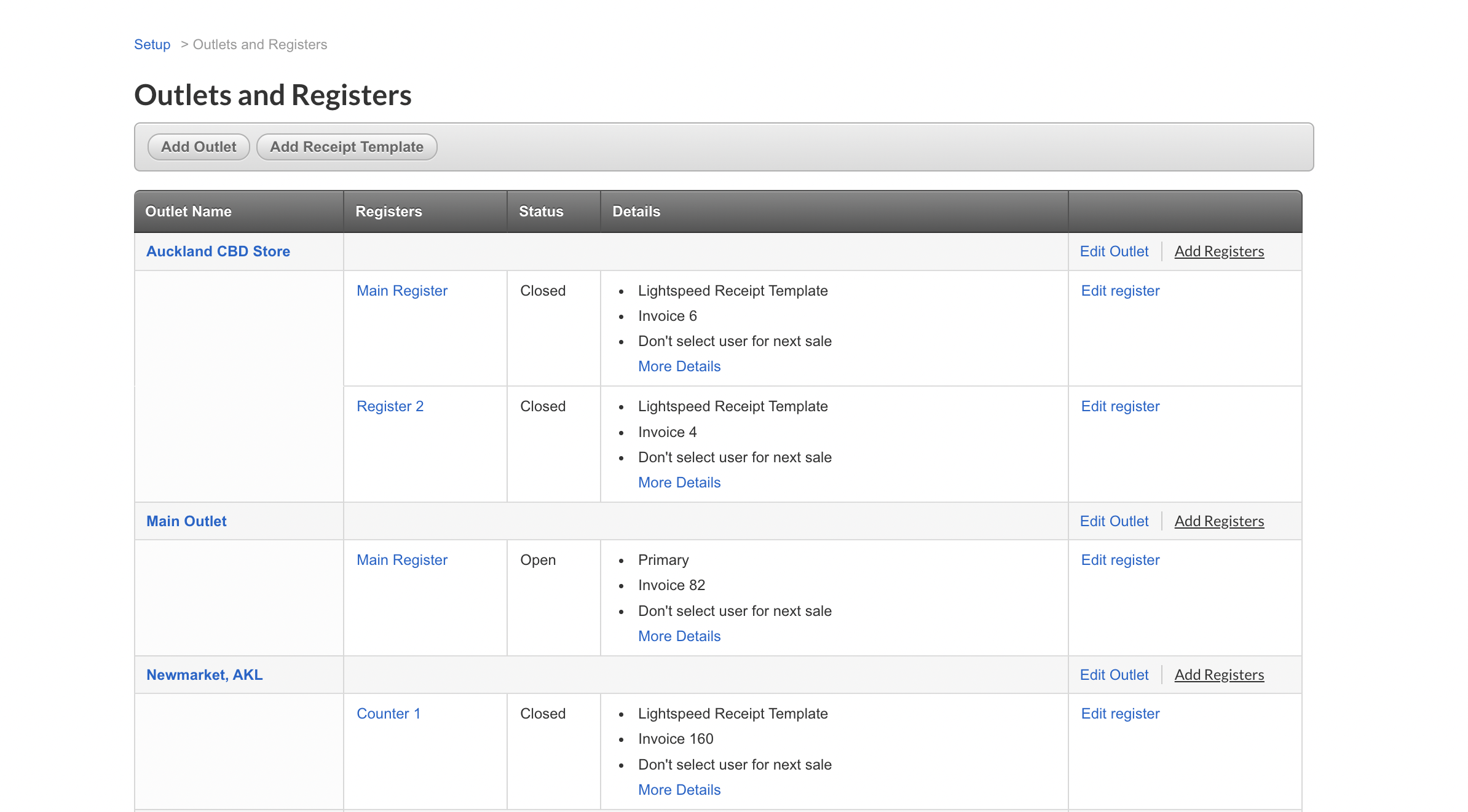This screenshot has width=1468, height=812.
Task: Open the Main Outlet page
Action: (186, 521)
